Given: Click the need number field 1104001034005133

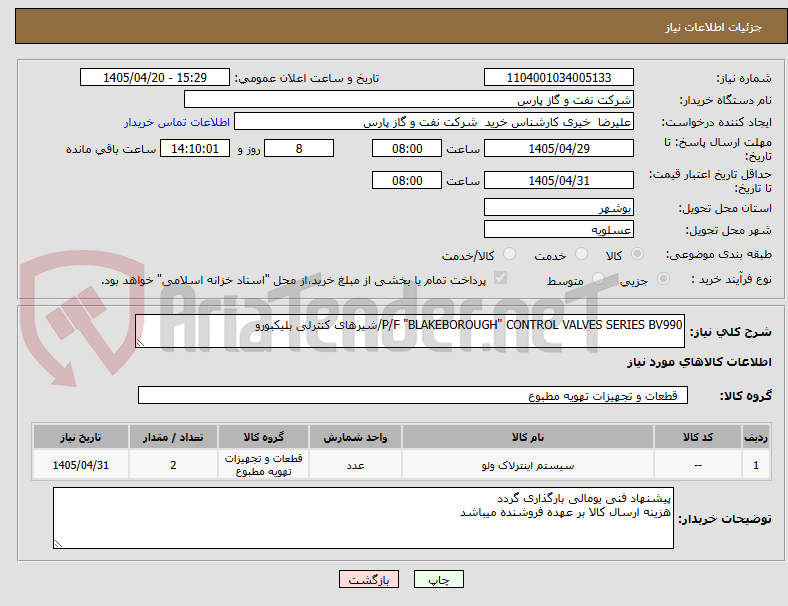Looking at the screenshot, I should (558, 77).
